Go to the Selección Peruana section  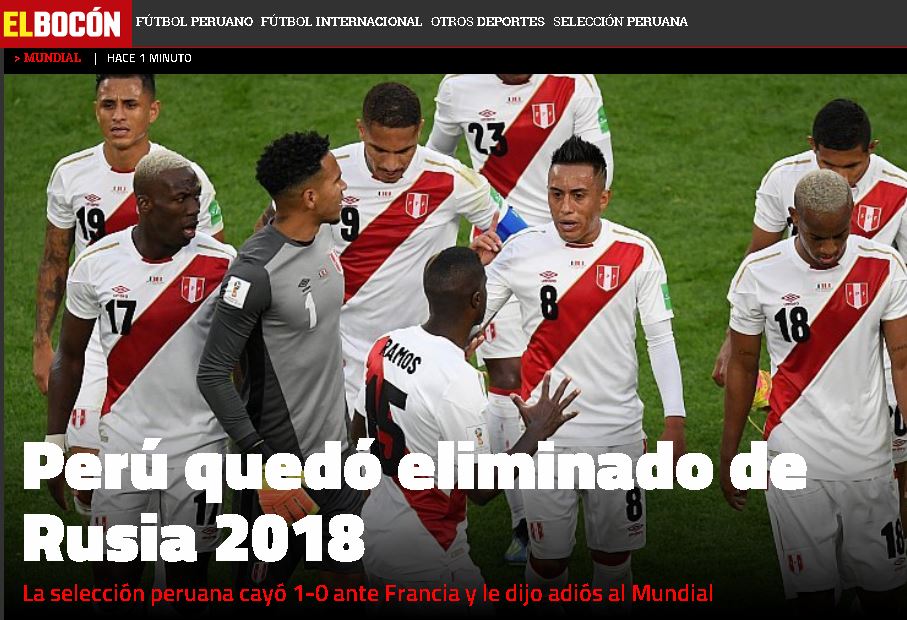coord(620,21)
